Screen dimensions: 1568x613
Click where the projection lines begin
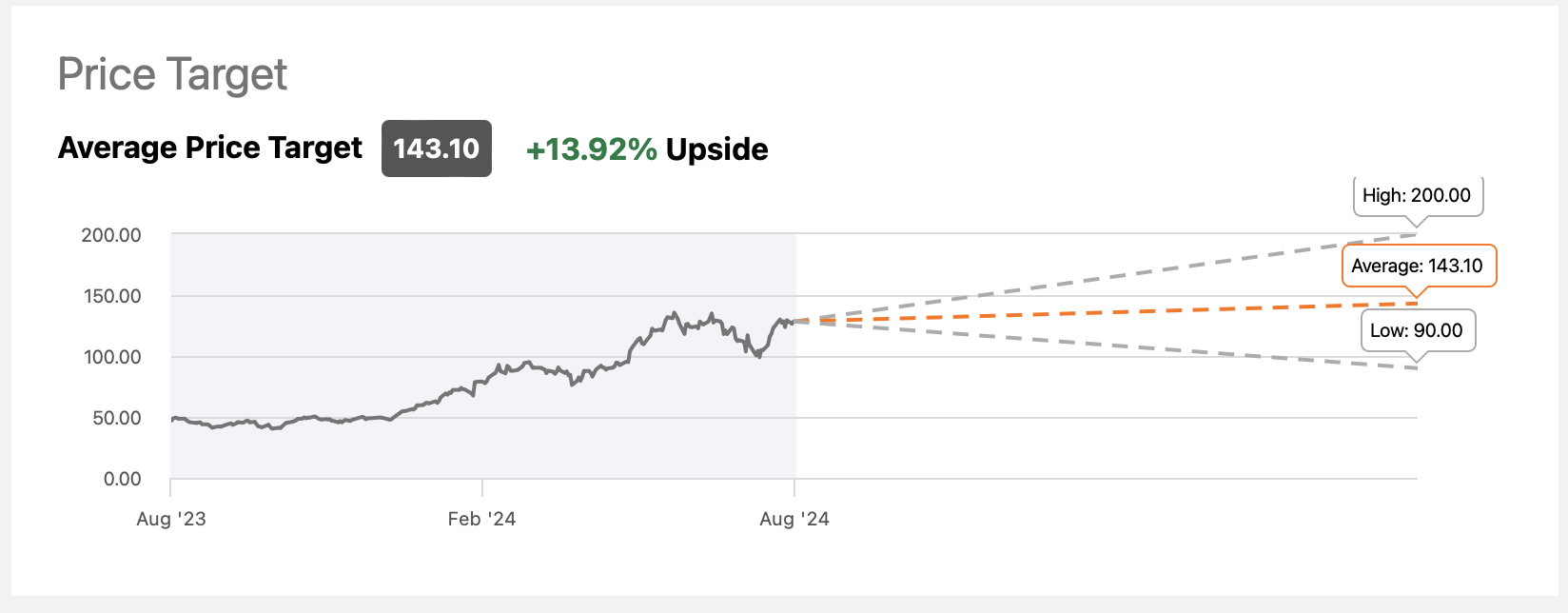point(795,322)
